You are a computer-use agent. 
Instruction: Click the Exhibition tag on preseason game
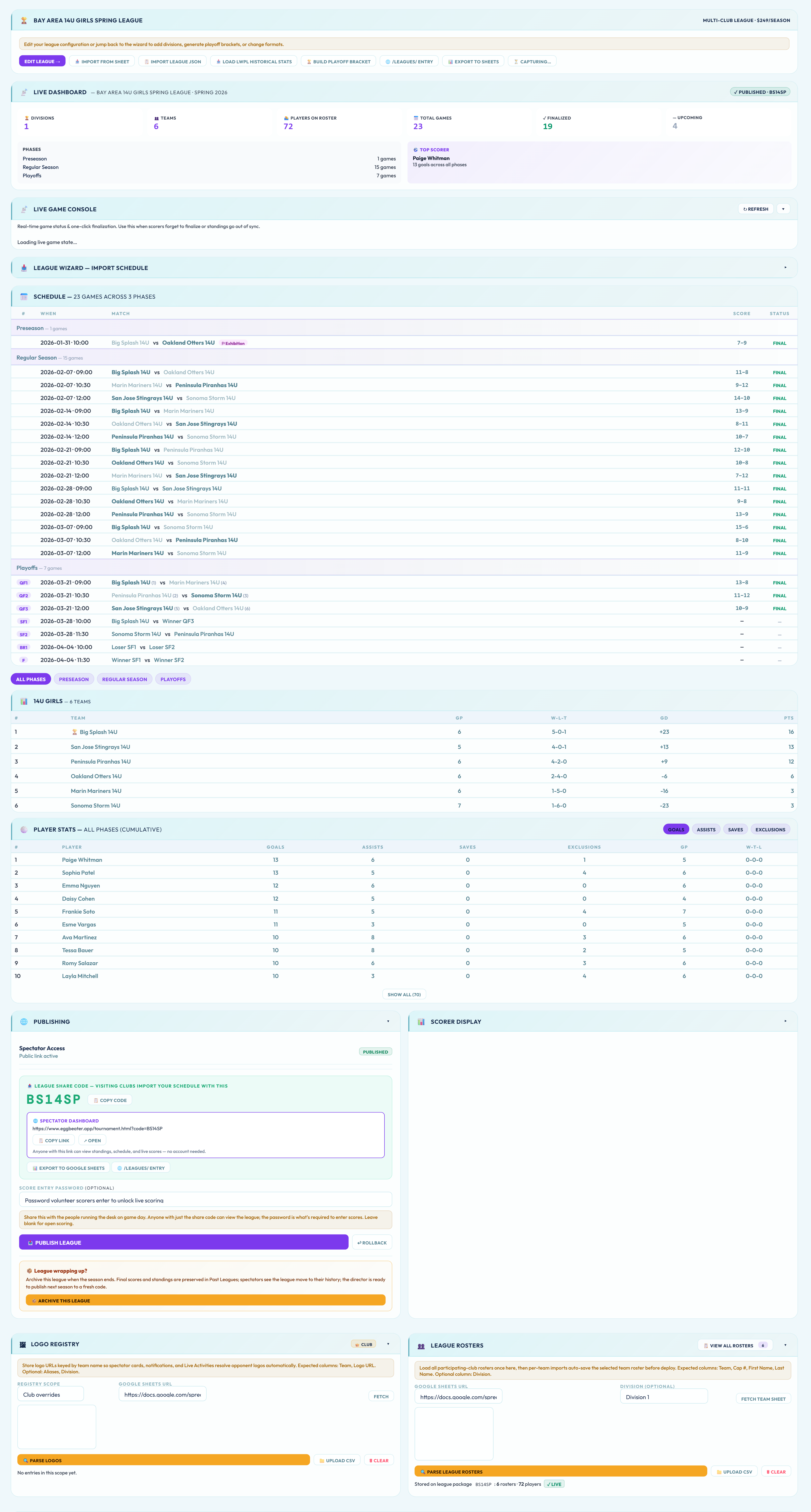pos(233,343)
